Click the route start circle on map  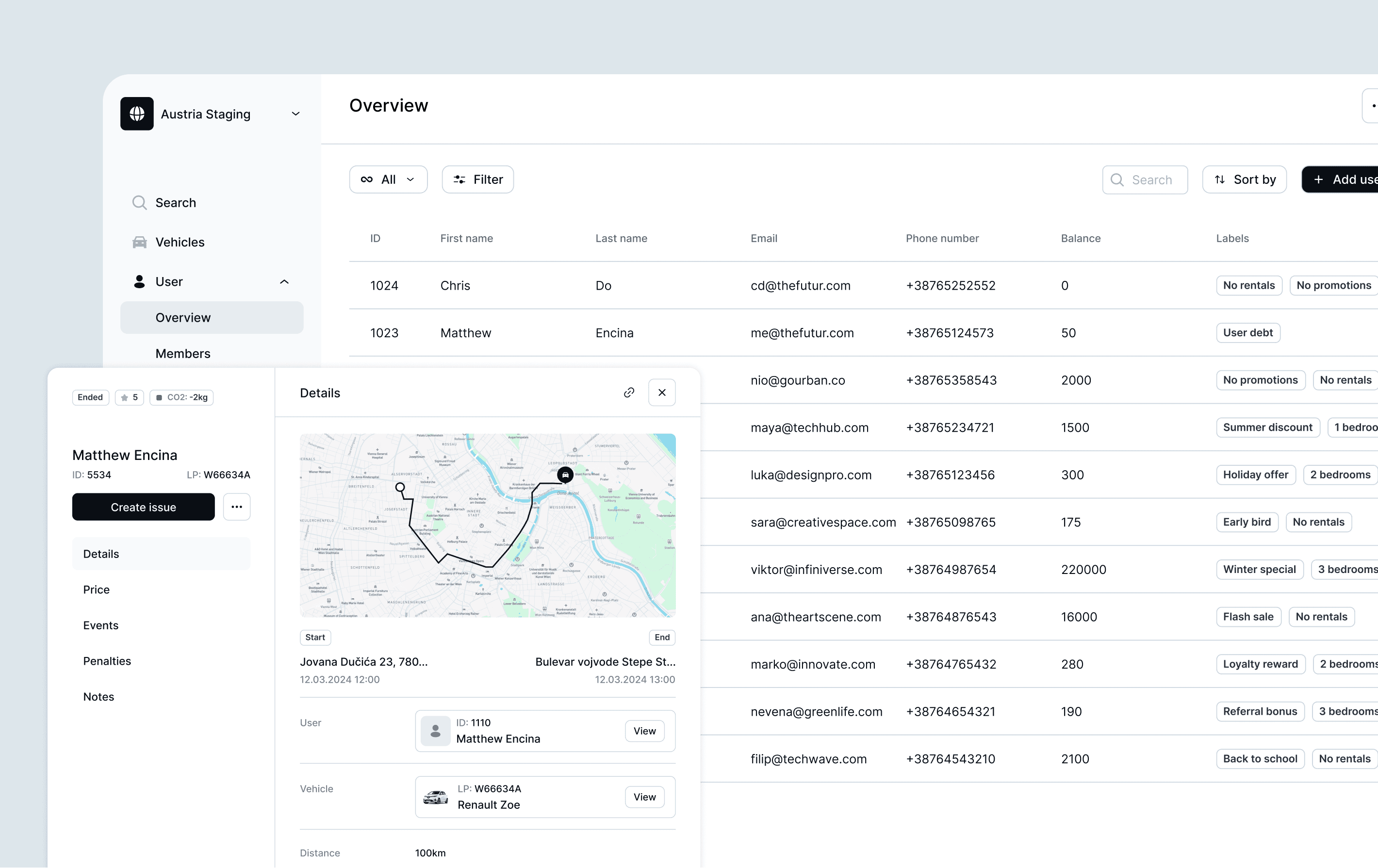(400, 488)
